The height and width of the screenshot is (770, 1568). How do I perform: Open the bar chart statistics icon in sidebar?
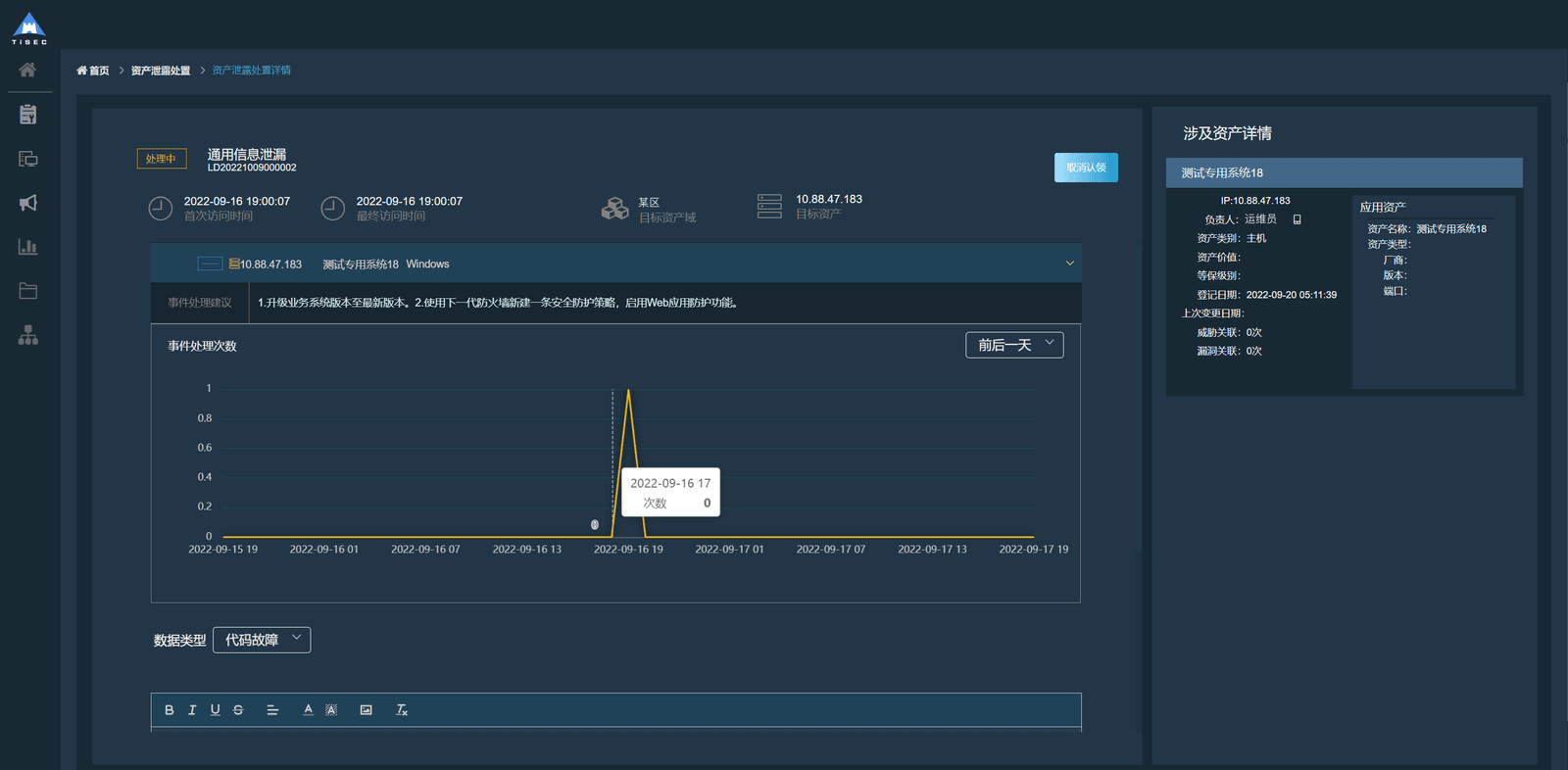click(x=28, y=247)
